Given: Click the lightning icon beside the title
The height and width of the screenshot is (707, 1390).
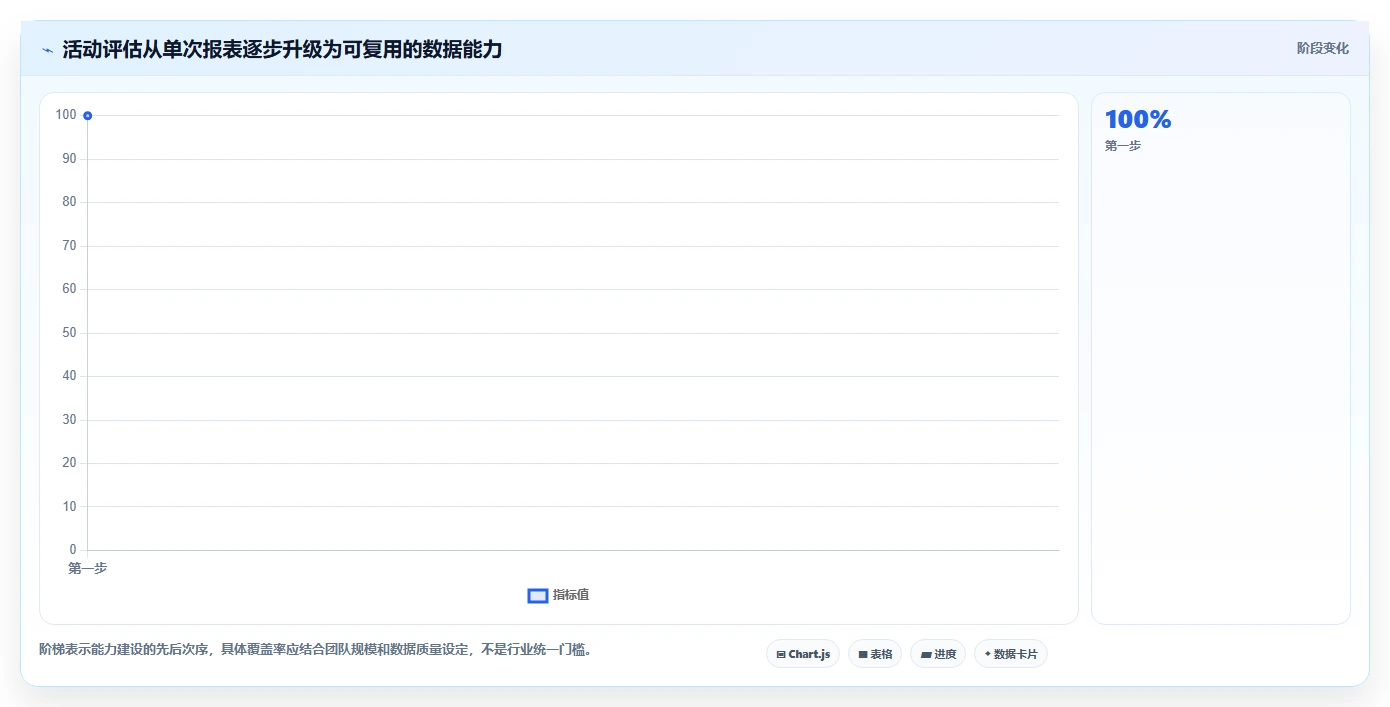Looking at the screenshot, I should click(x=47, y=50).
